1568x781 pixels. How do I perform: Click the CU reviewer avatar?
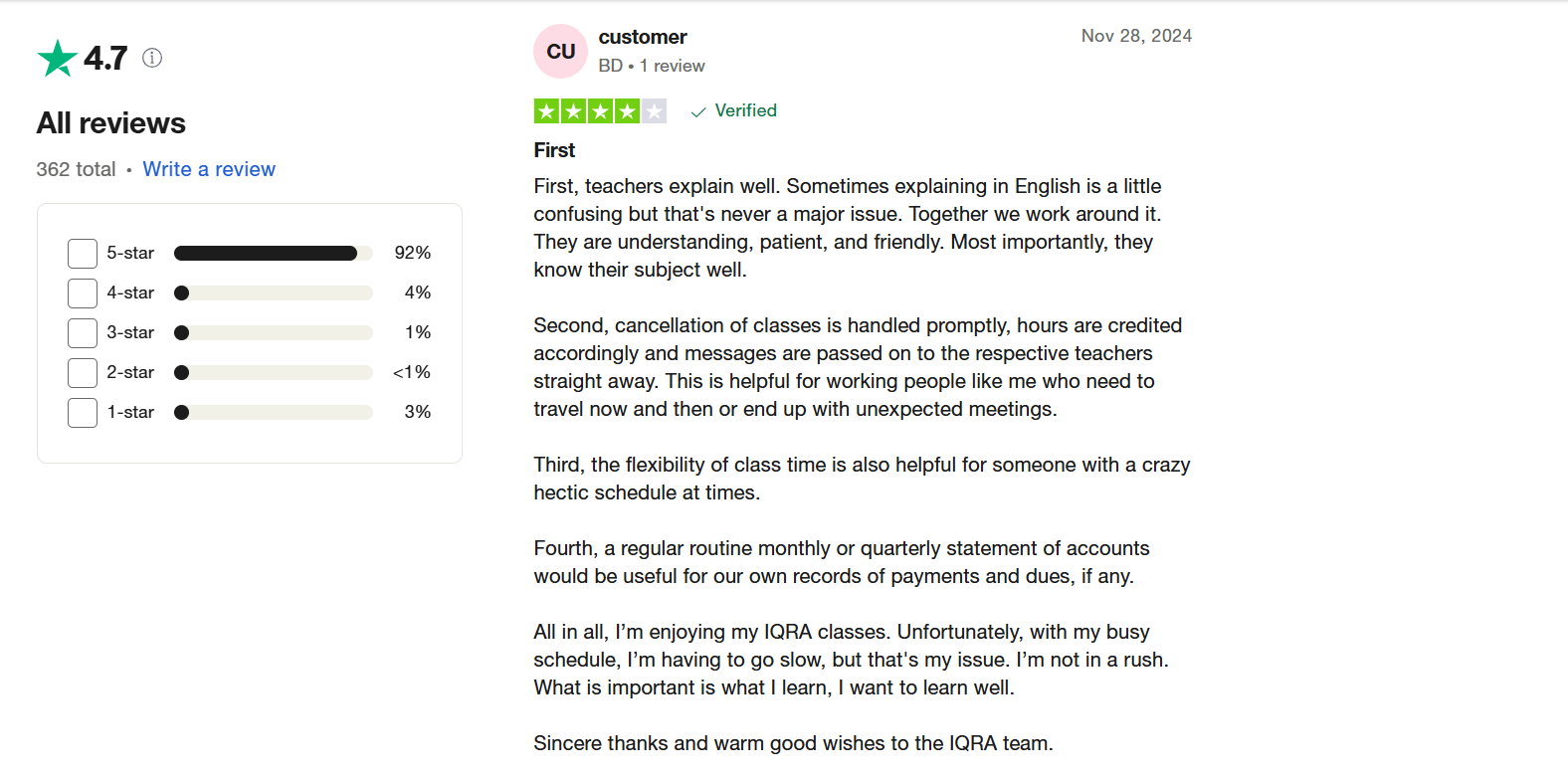[x=560, y=52]
